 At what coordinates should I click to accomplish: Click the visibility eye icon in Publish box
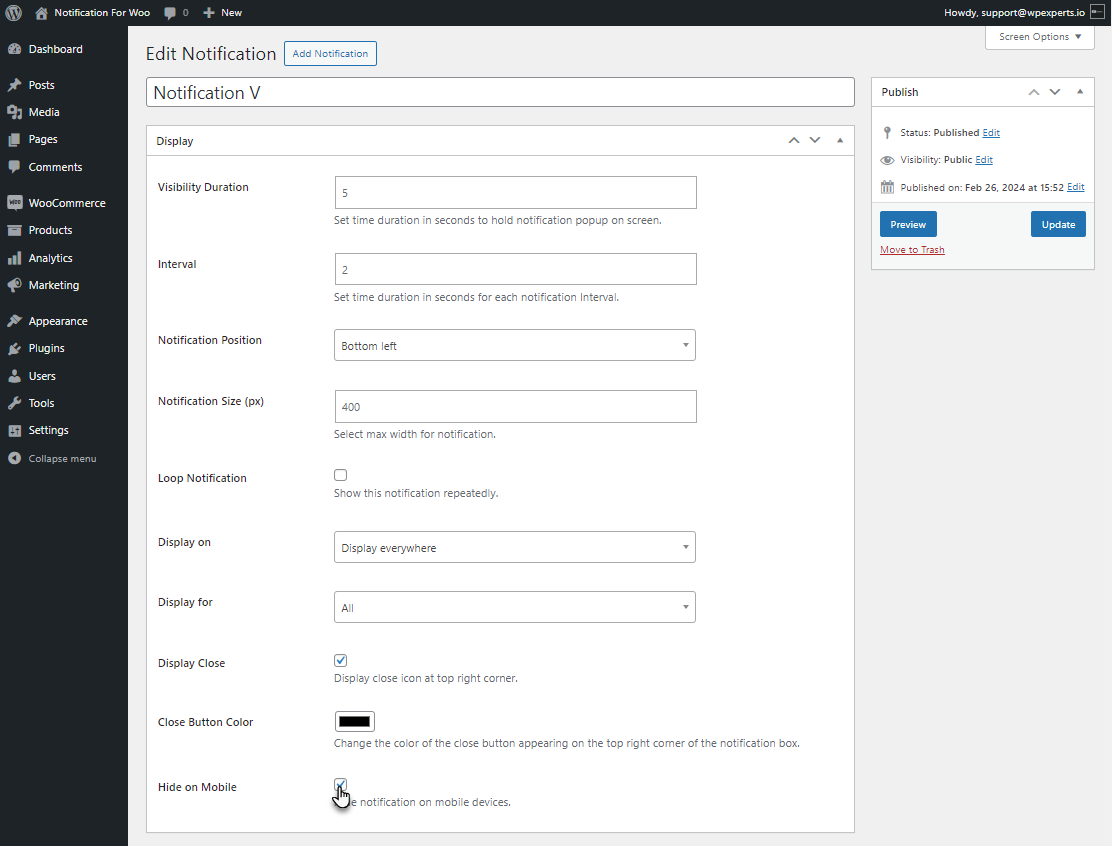click(x=887, y=160)
